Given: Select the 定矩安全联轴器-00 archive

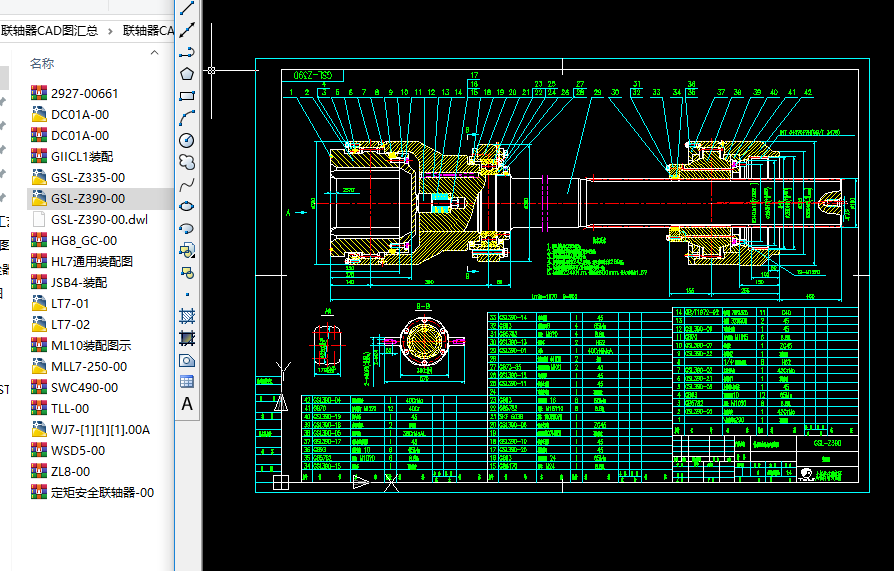Looking at the screenshot, I should pos(102,492).
